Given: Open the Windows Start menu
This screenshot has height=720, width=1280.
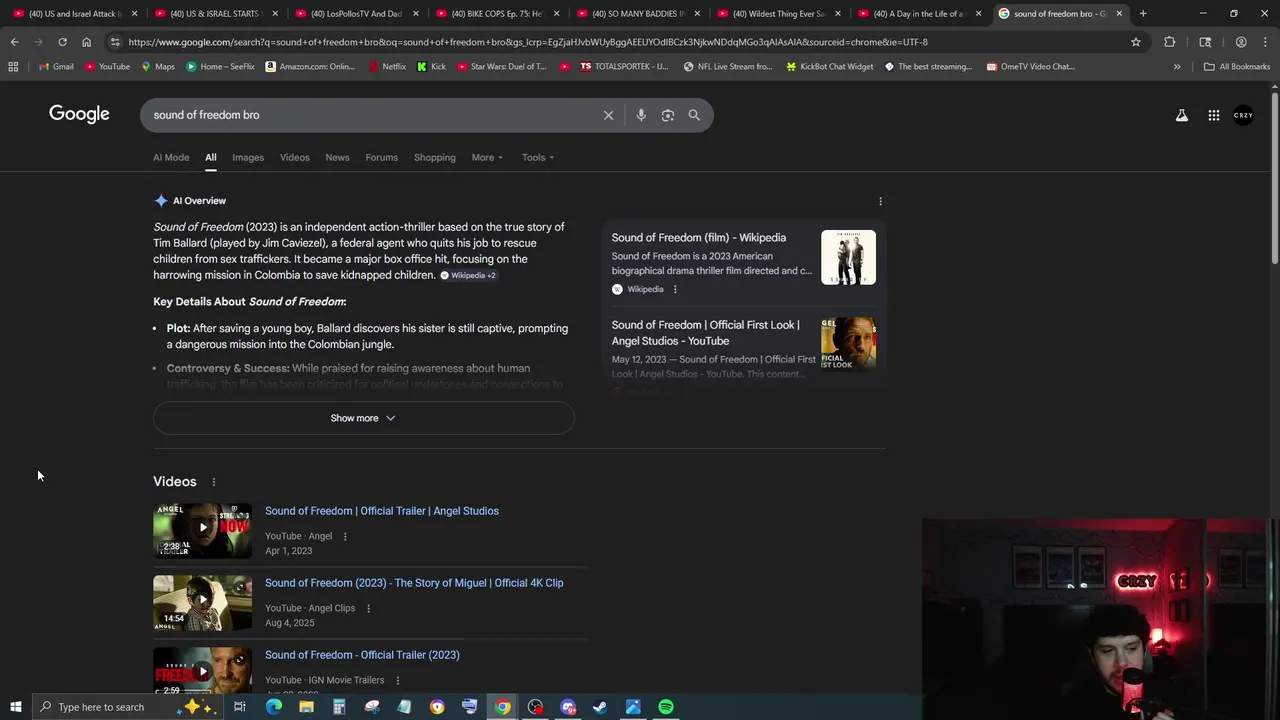Looking at the screenshot, I should (15, 707).
